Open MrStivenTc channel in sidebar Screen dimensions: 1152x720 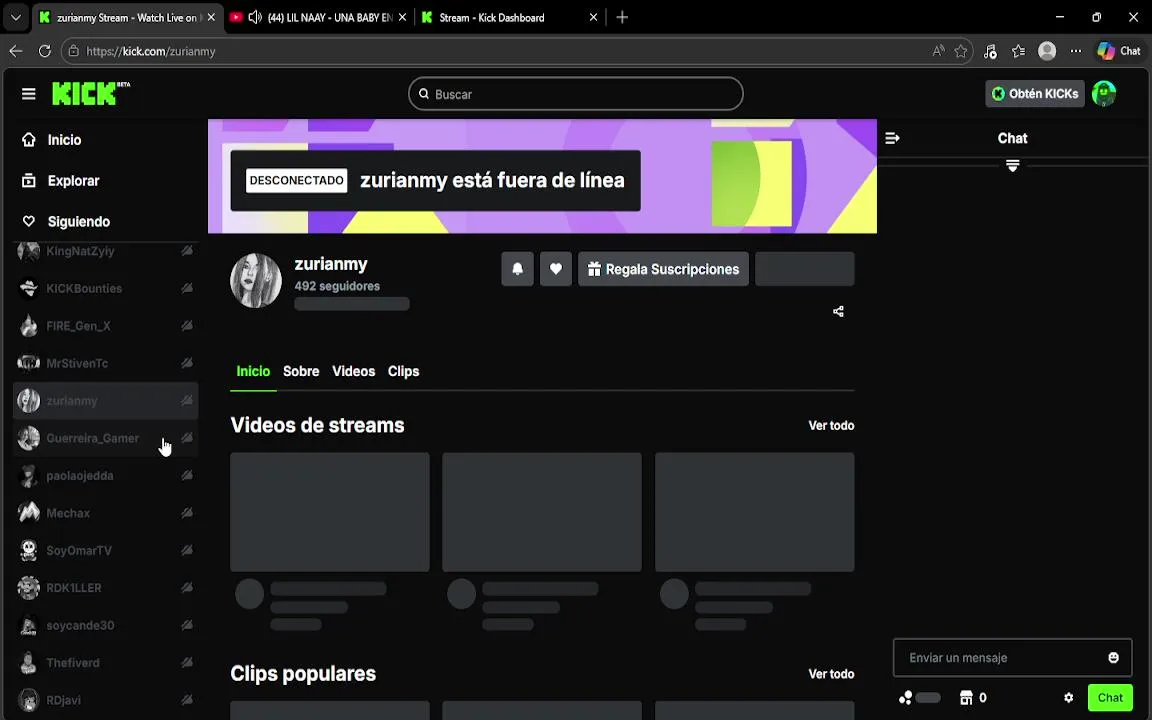(105, 364)
